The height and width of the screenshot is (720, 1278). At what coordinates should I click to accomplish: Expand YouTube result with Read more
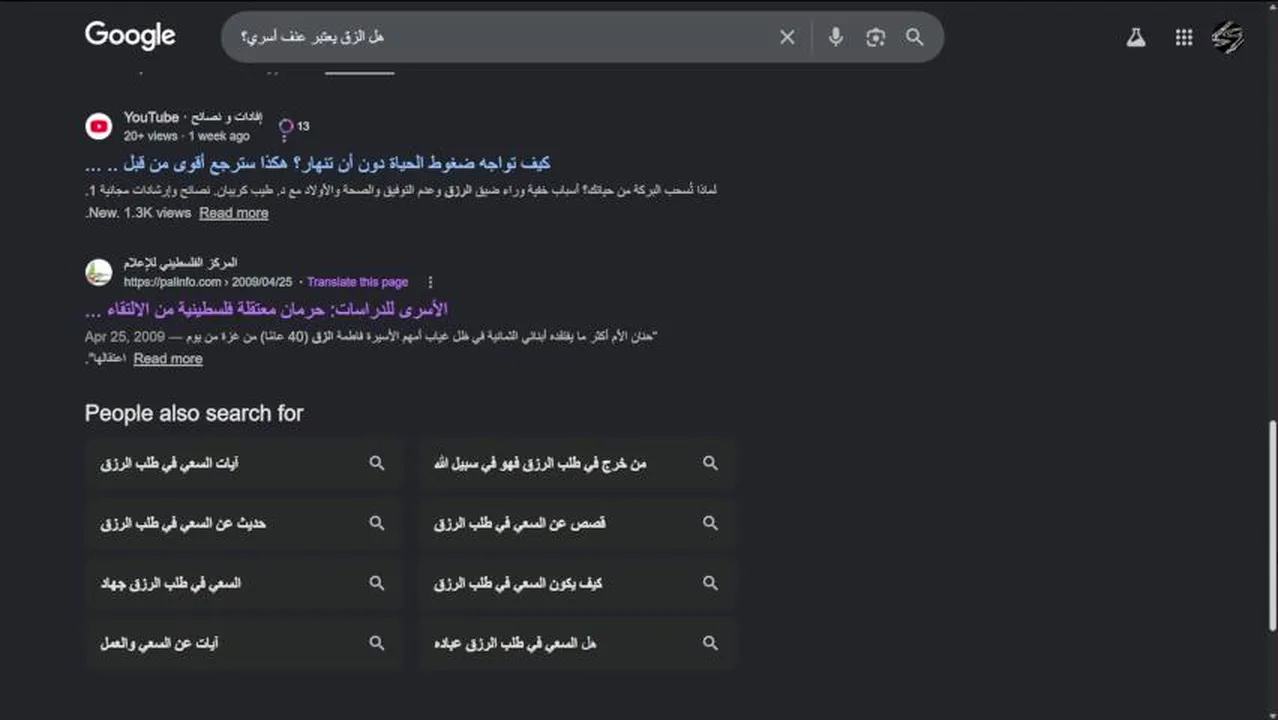tap(233, 213)
